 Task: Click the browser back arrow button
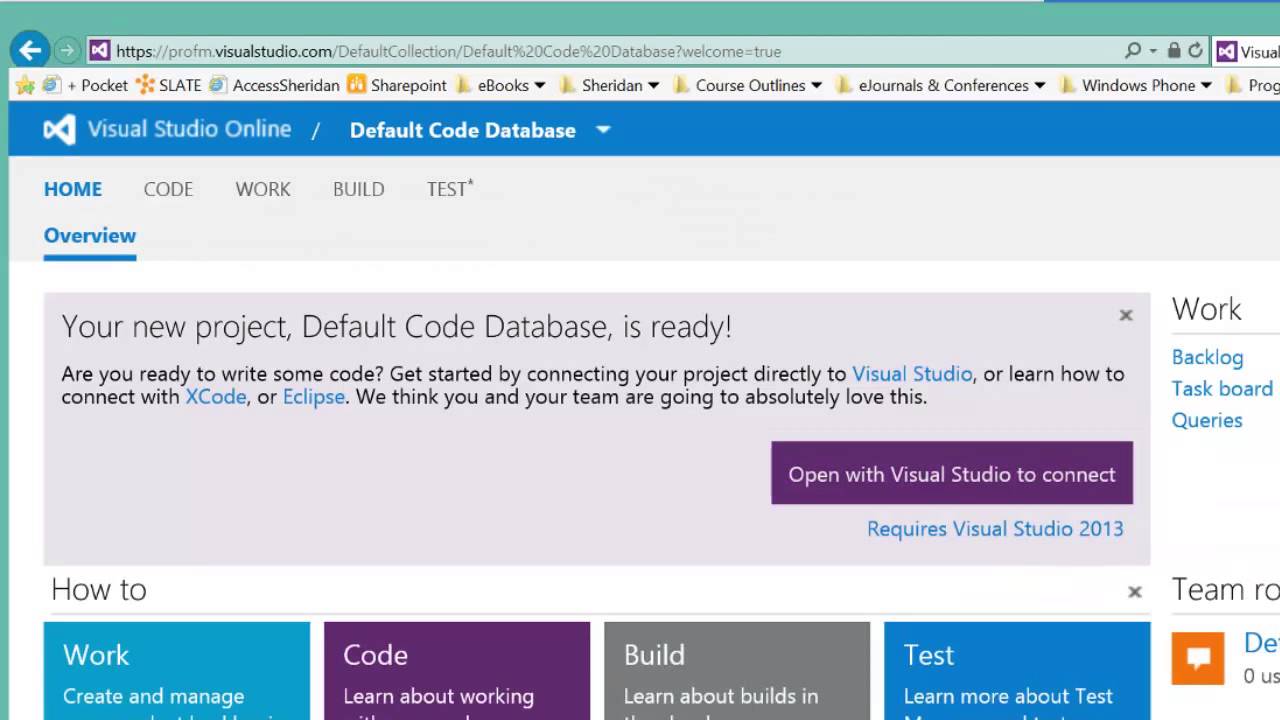[30, 50]
